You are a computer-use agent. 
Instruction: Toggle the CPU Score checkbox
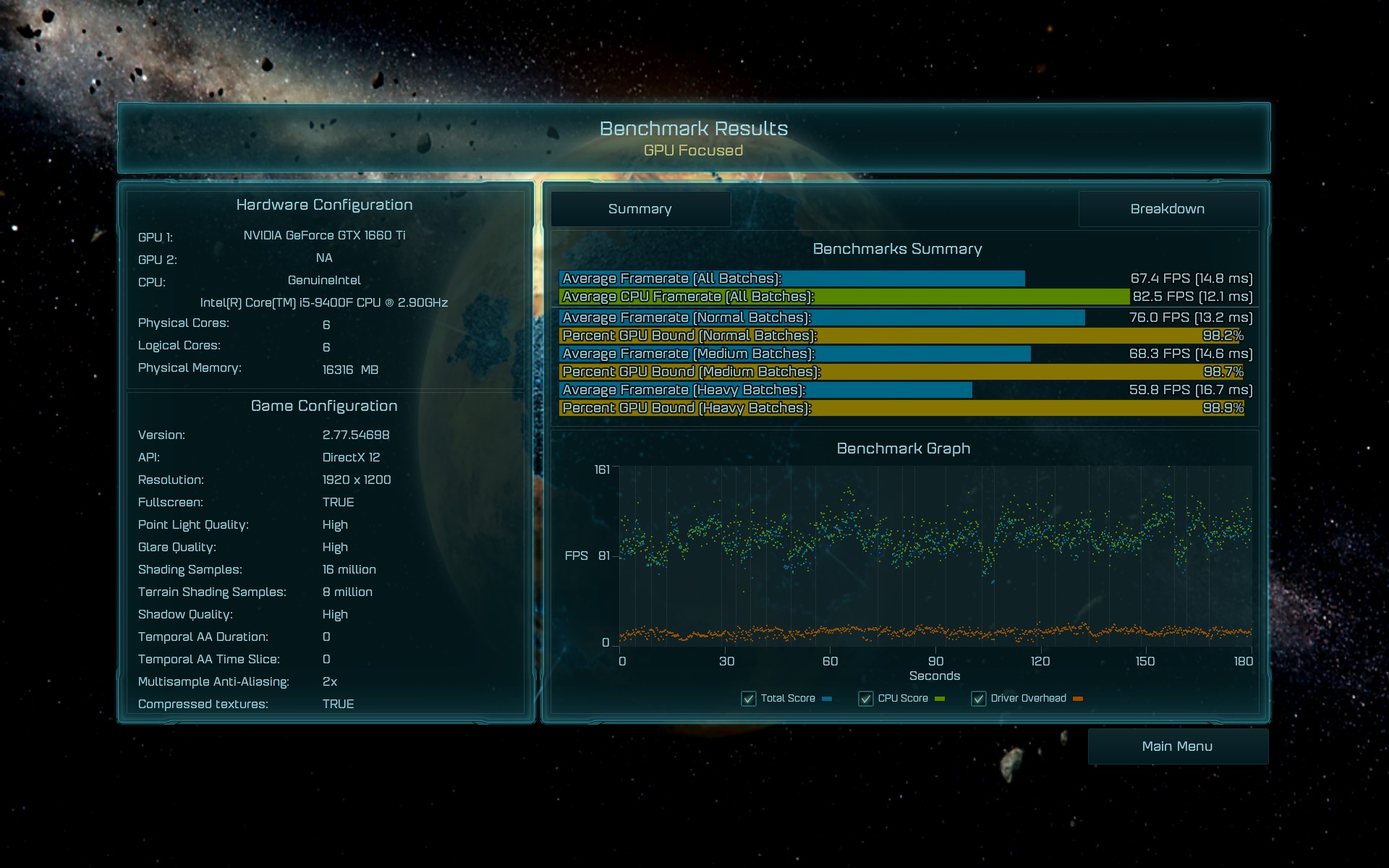coord(865,699)
